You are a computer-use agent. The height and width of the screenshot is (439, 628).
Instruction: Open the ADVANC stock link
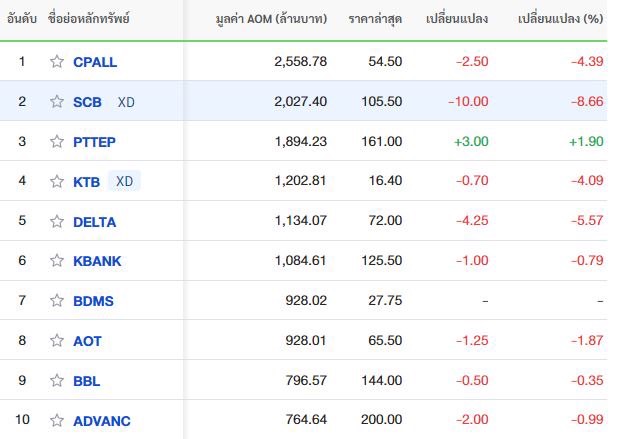[102, 421]
